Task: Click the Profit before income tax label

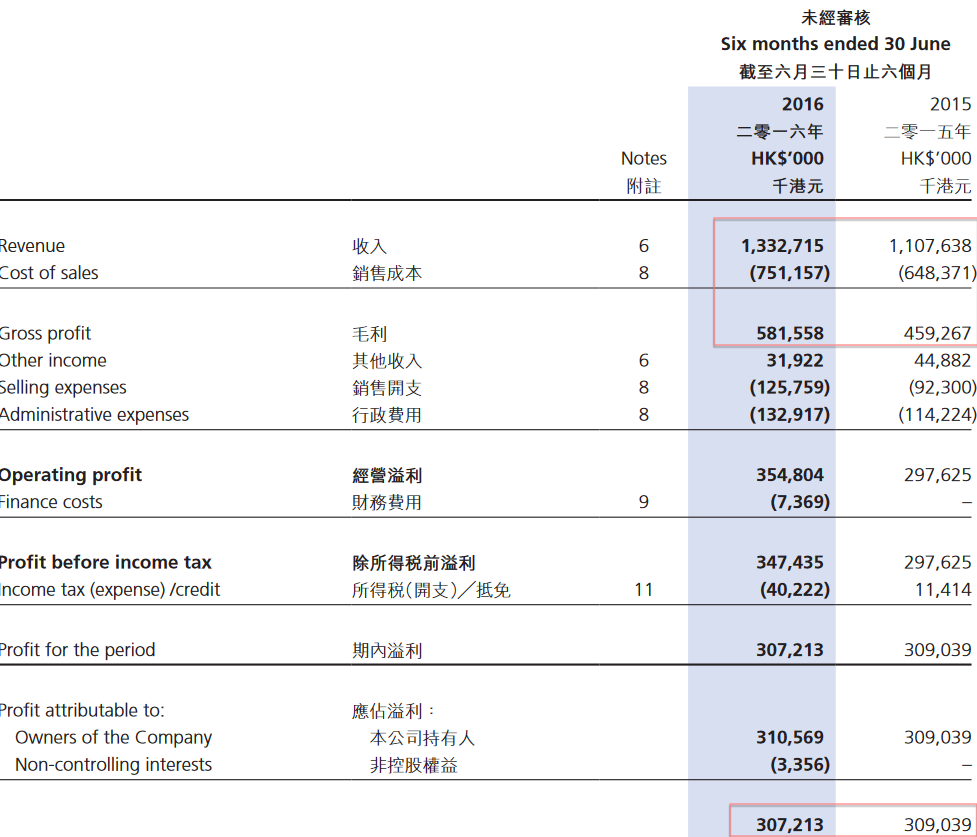Action: click(105, 563)
